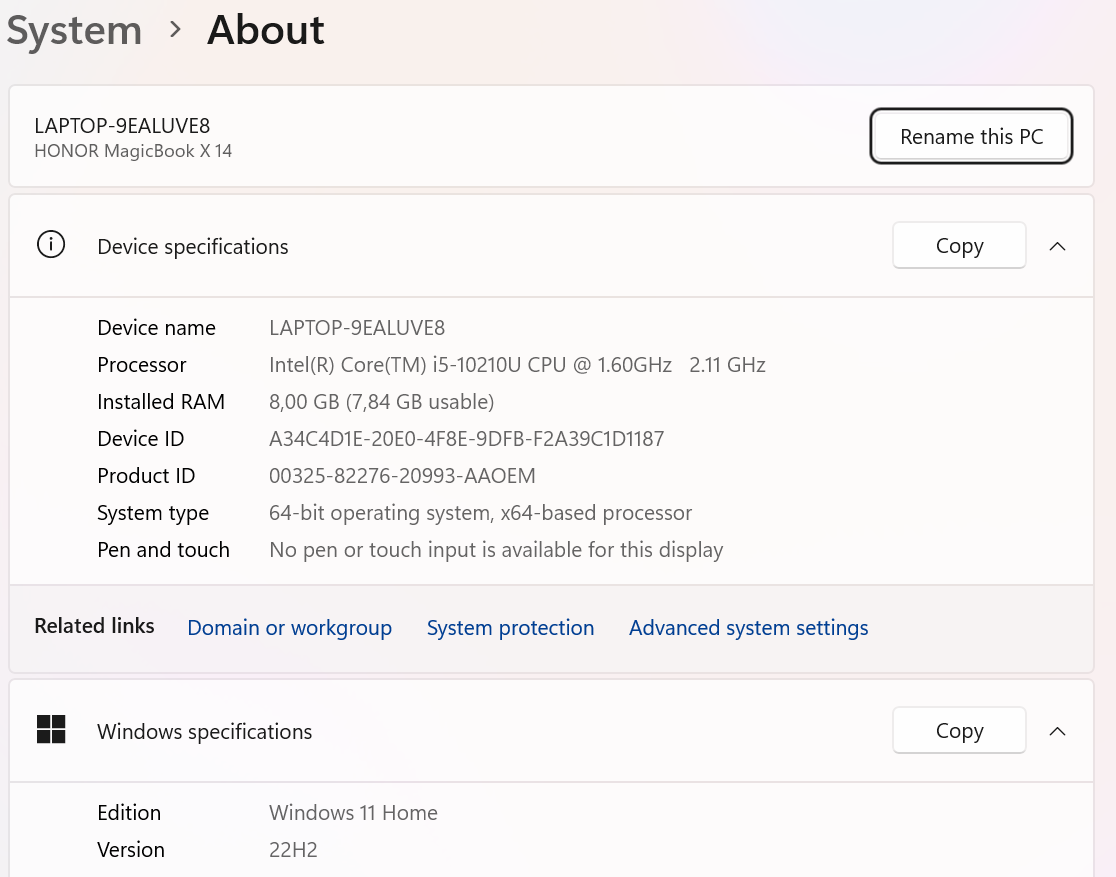Image resolution: width=1116 pixels, height=877 pixels.
Task: Click the Windows logo beside Windows specifications
Action: tap(51, 730)
